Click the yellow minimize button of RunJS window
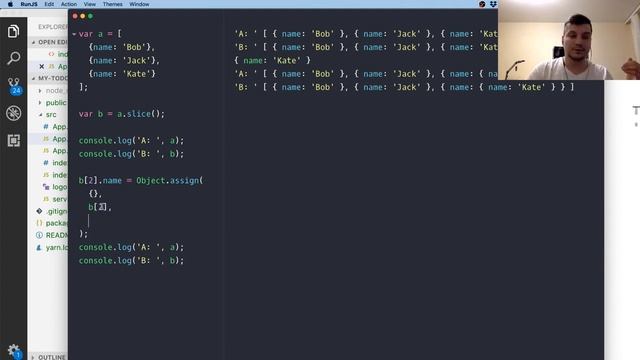 click(x=83, y=16)
